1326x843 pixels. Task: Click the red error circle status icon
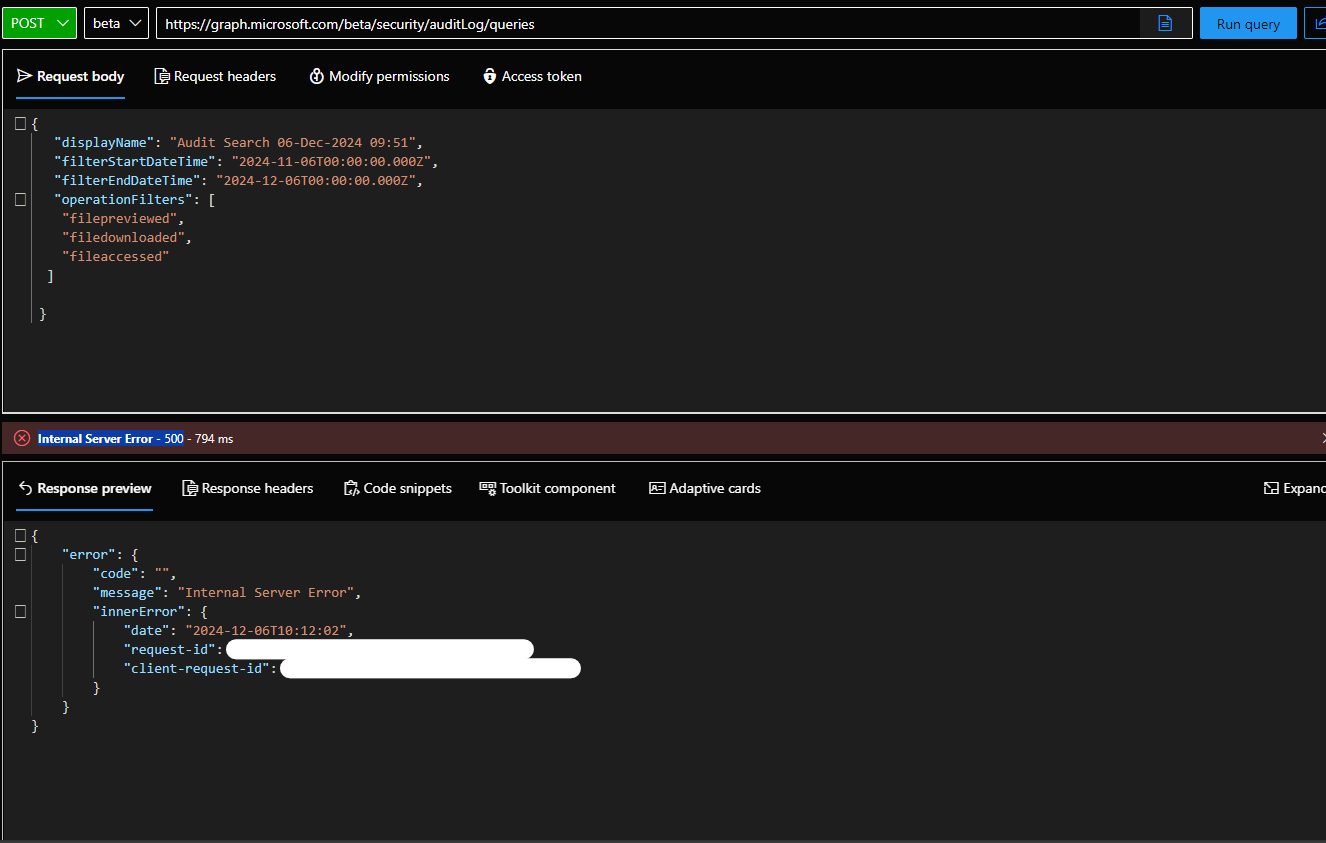tap(22, 438)
